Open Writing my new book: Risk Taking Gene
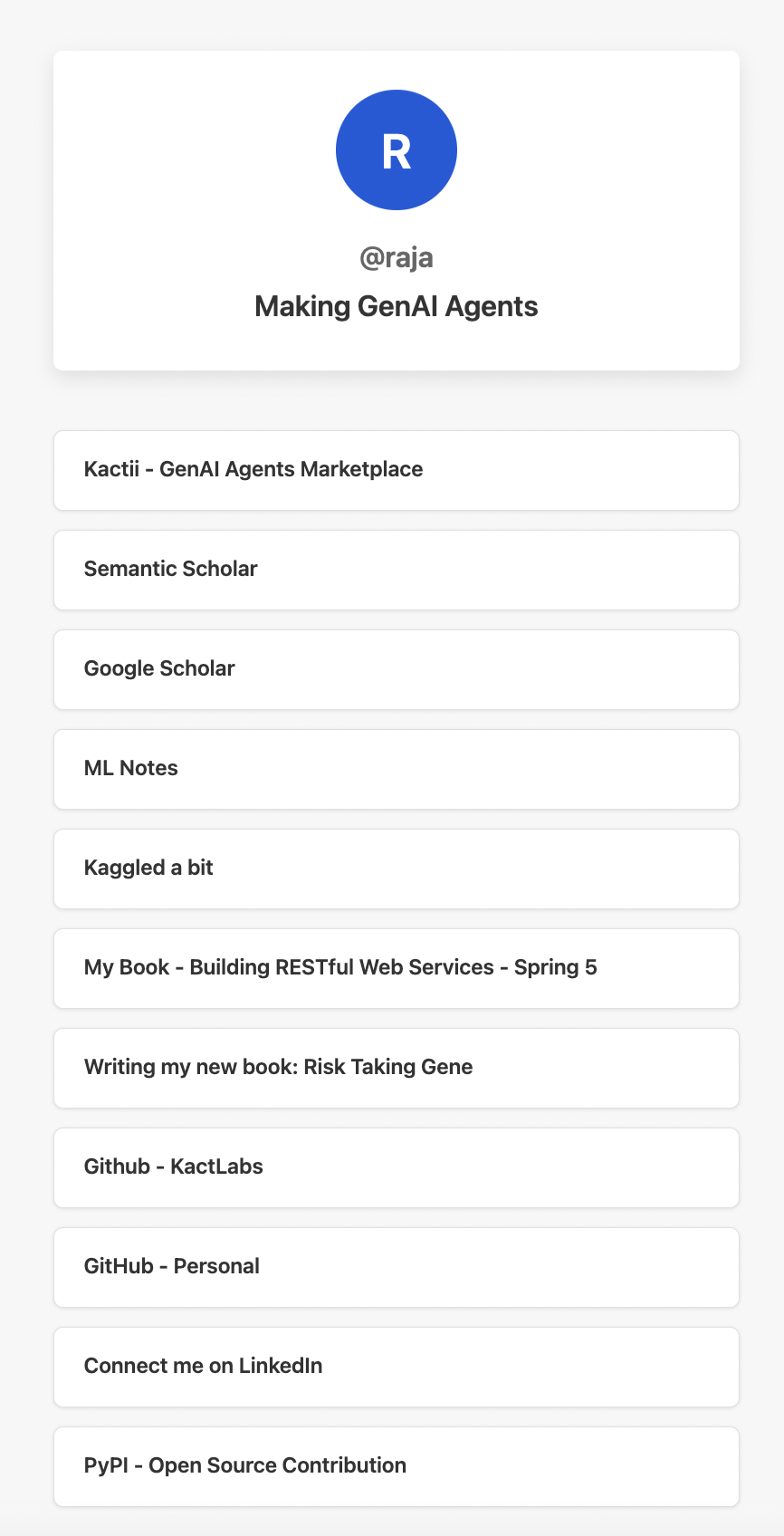Screen dimensions: 784x1536 [x=397, y=1068]
